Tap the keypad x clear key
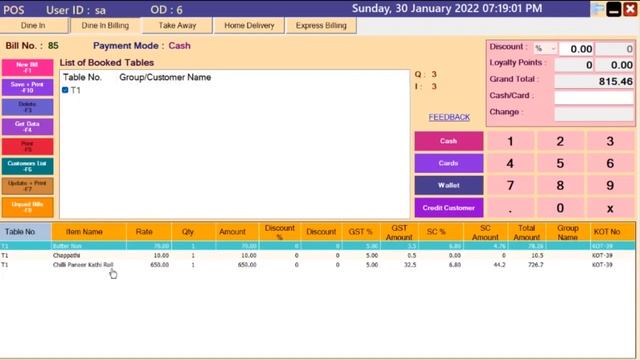The height and width of the screenshot is (360, 640). (x=610, y=208)
